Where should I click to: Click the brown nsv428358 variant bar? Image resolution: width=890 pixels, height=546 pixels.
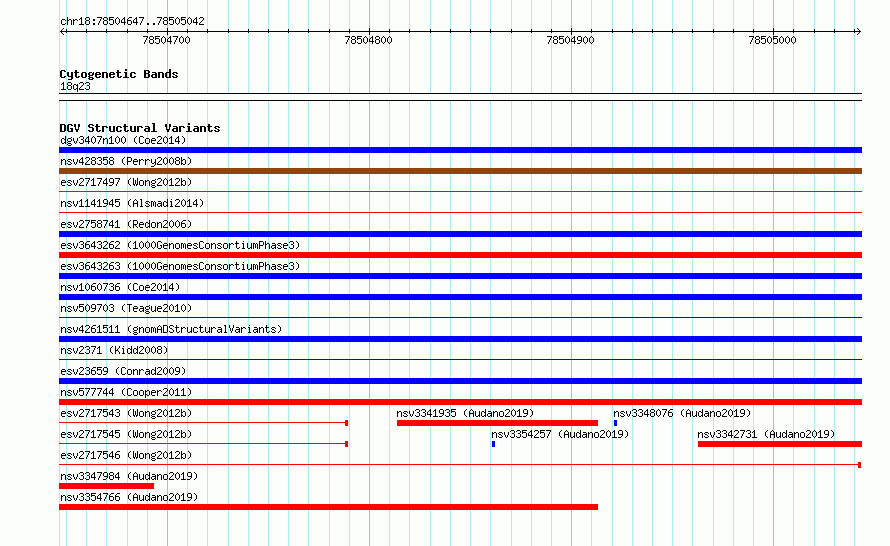tap(460, 171)
